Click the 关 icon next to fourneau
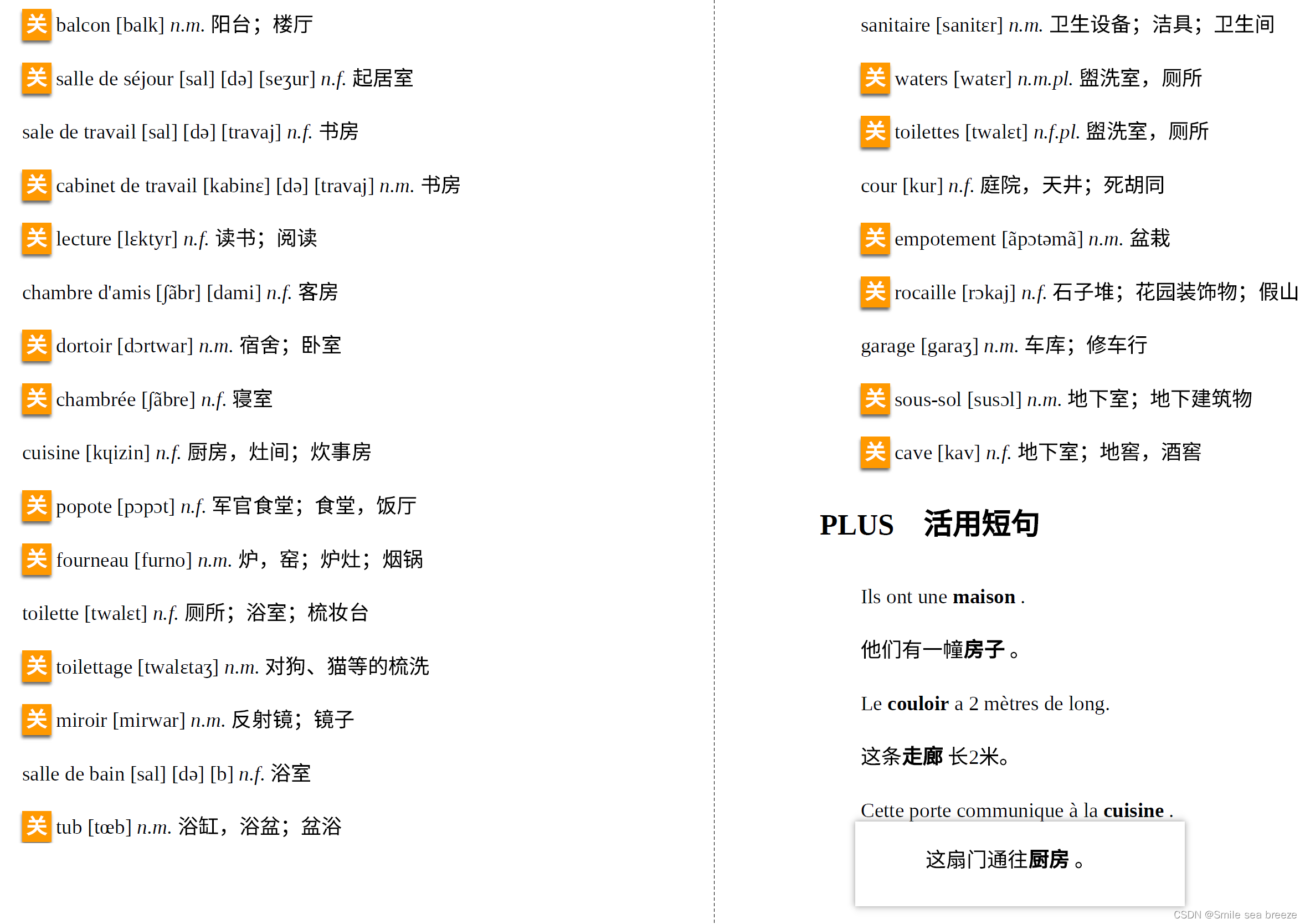 point(37,559)
